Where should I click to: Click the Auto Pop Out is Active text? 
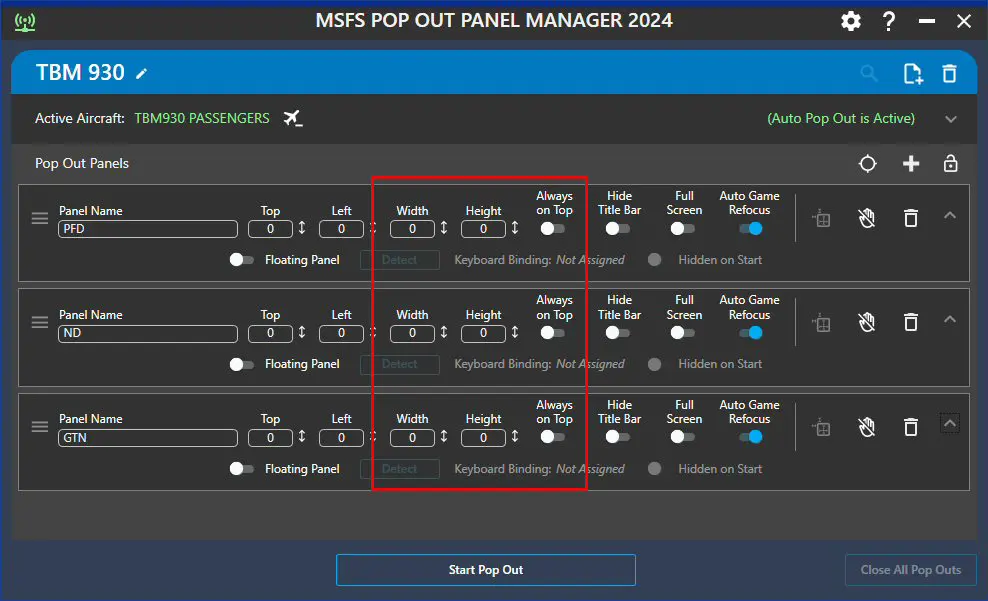pos(841,118)
